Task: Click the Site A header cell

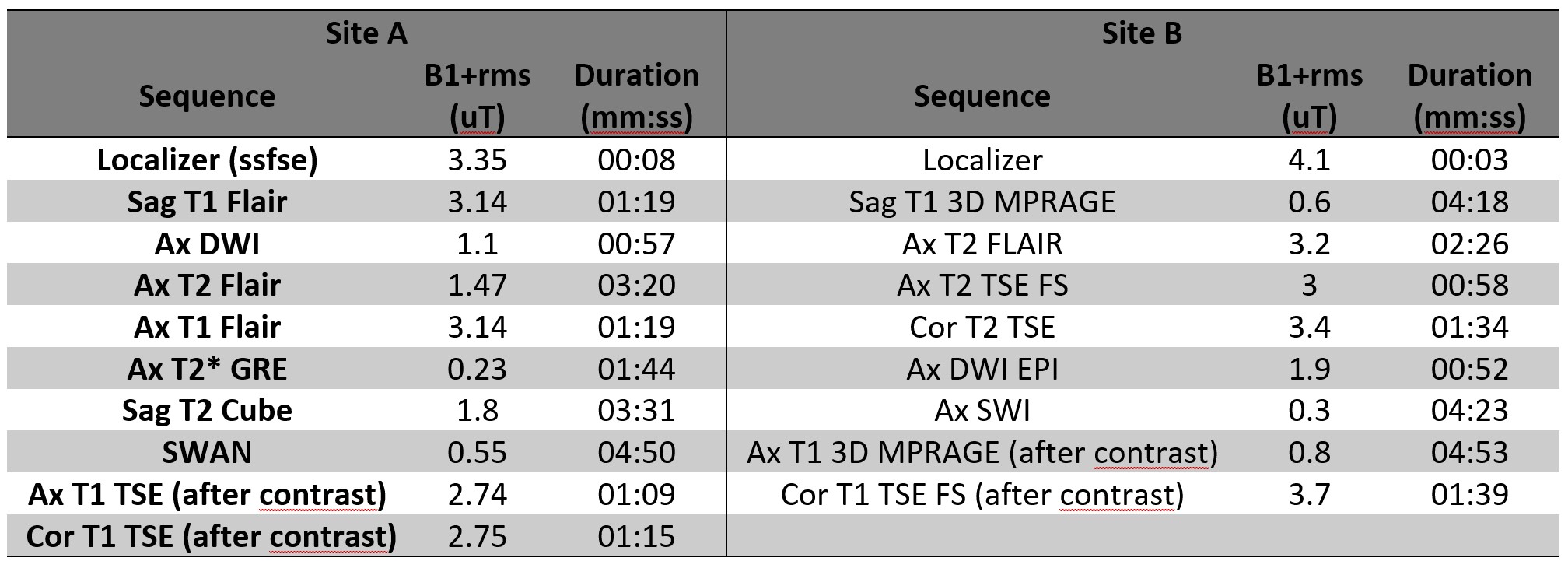Action: [x=366, y=33]
